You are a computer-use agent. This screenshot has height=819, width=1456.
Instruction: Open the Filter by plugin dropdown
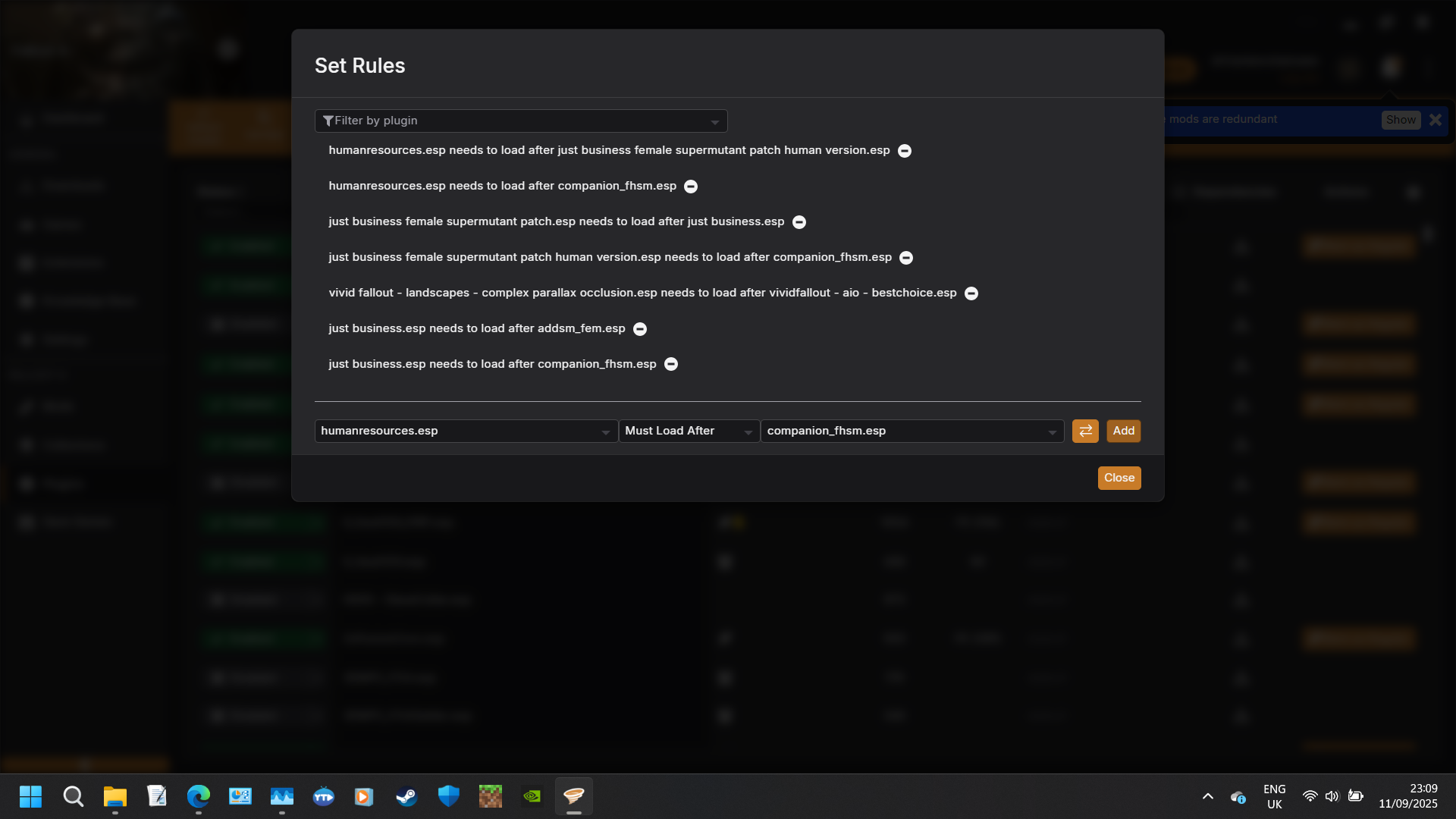pyautogui.click(x=521, y=121)
